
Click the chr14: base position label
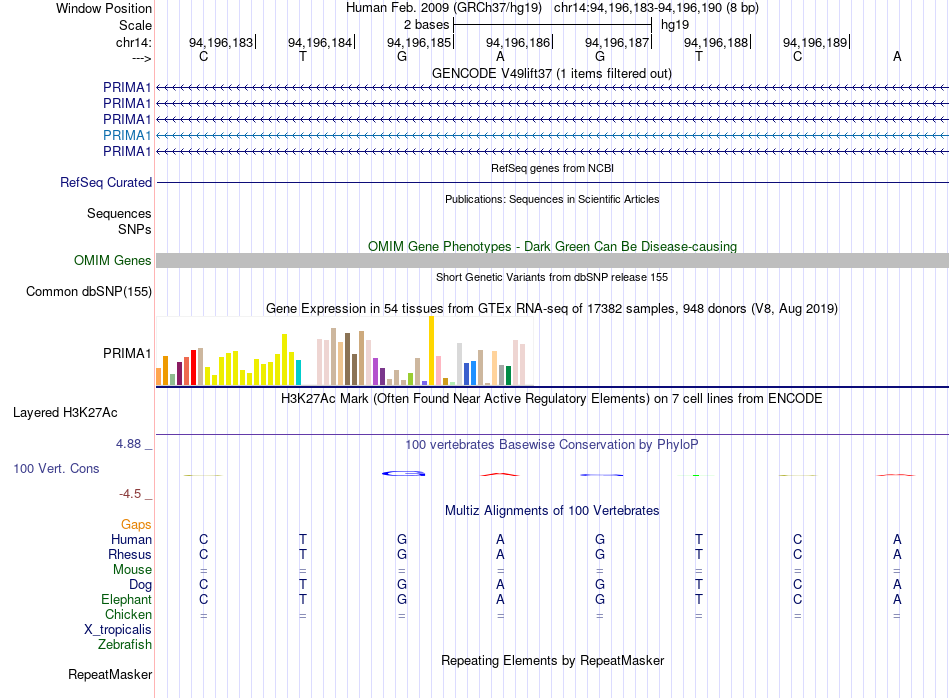pyautogui.click(x=133, y=42)
